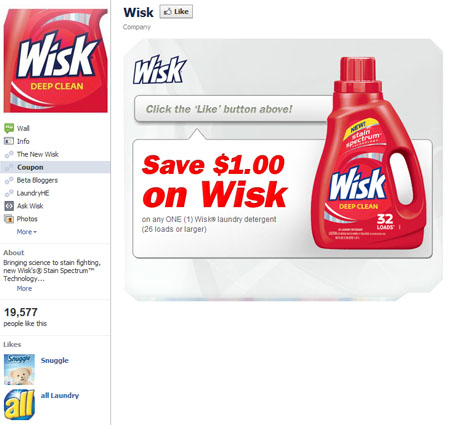This screenshot has width=450, height=425.
Task: Click The New Wisk tab icon
Action: click(9, 154)
